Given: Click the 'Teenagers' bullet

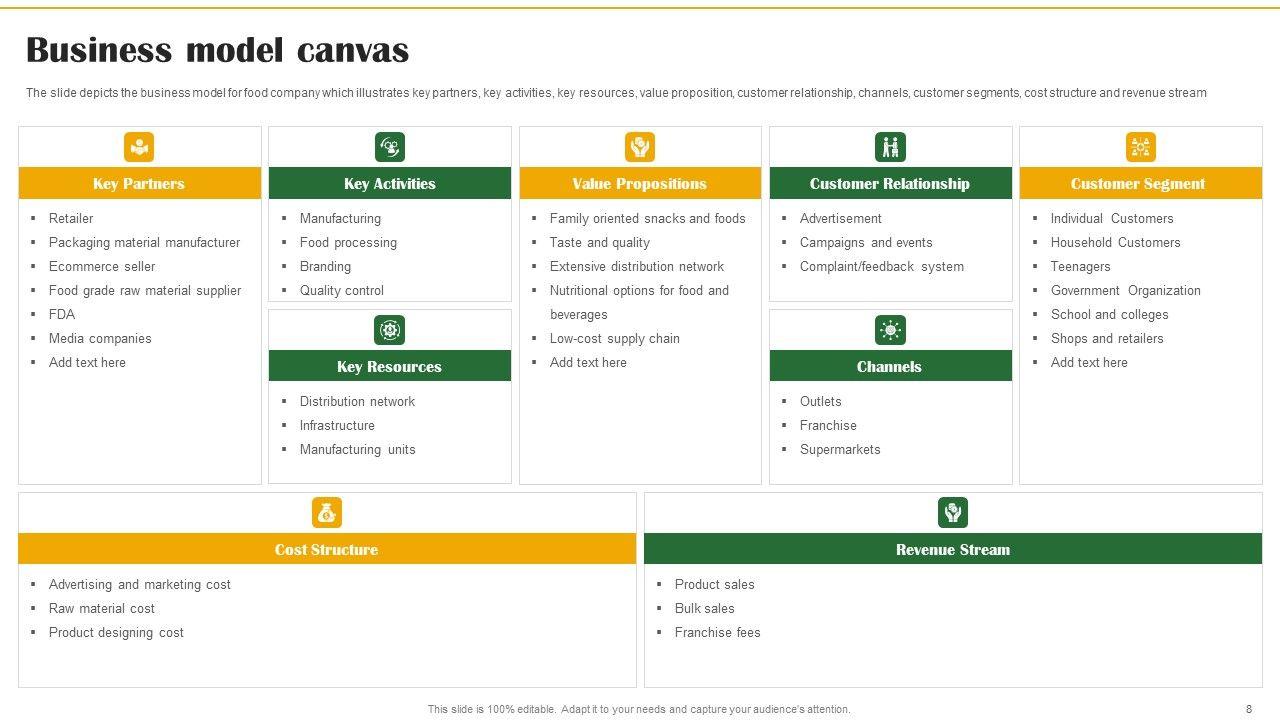Looking at the screenshot, I should point(1080,266).
